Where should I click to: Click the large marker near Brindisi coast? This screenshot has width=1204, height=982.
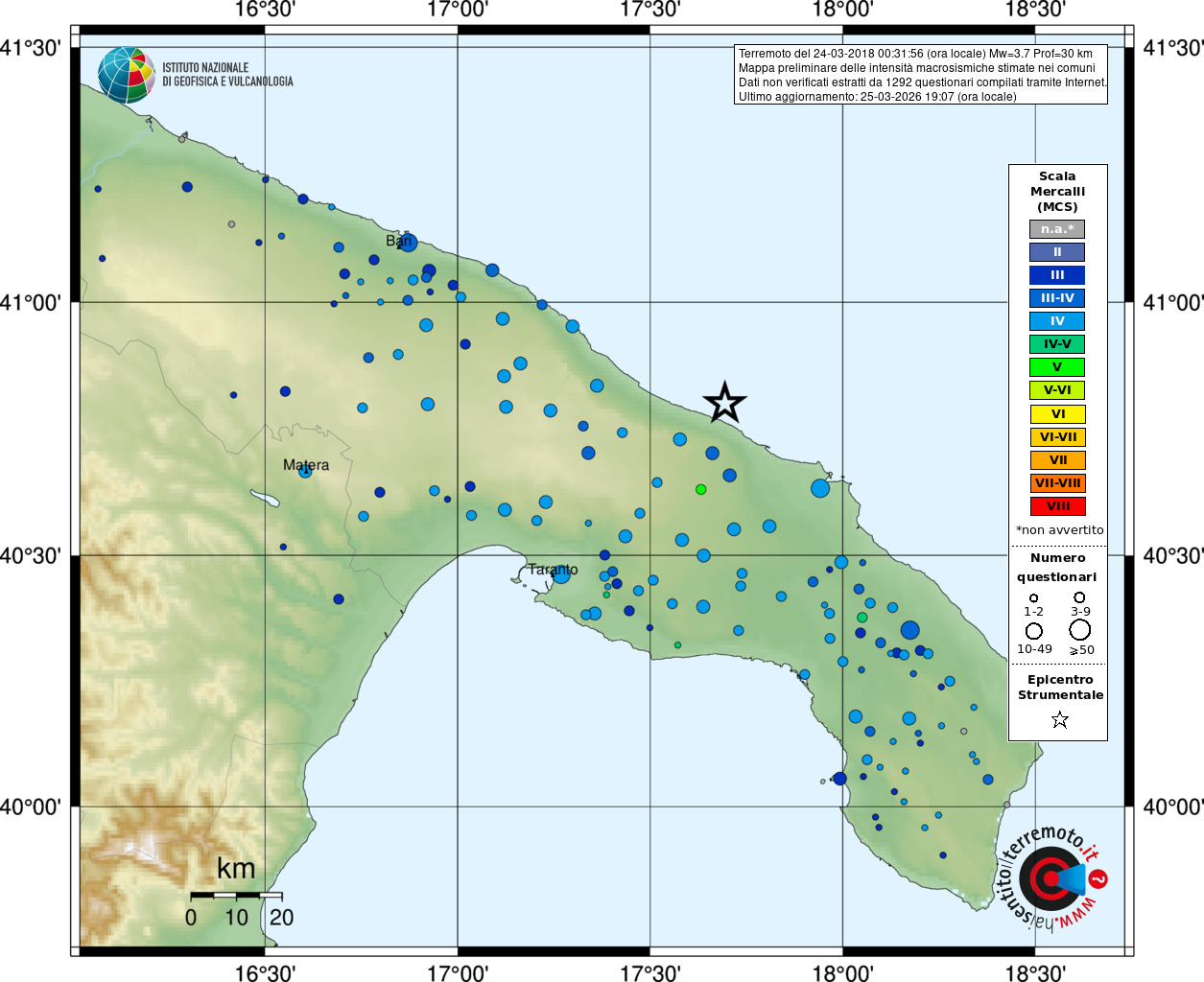[819, 488]
